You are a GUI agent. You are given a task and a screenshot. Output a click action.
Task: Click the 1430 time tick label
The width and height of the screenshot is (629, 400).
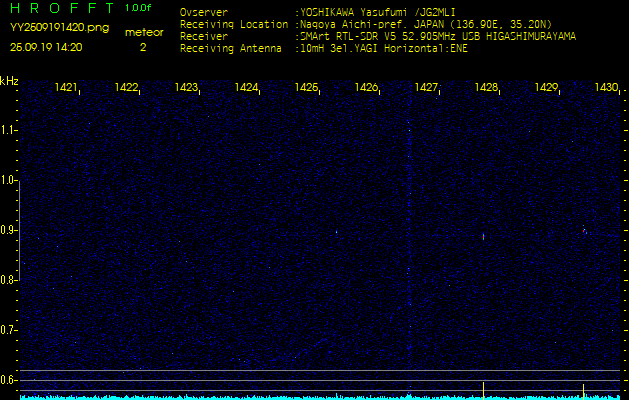coord(606,87)
